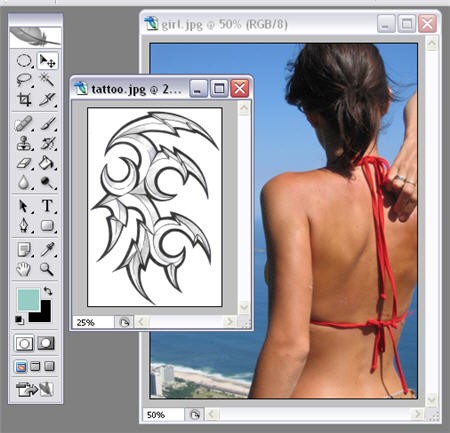
Task: Select the Hand tool
Action: pyautogui.click(x=24, y=269)
